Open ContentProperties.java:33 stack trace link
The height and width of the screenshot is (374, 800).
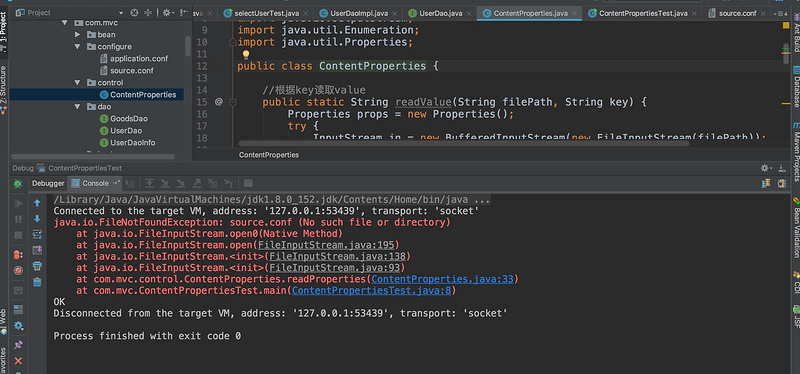(x=442, y=279)
